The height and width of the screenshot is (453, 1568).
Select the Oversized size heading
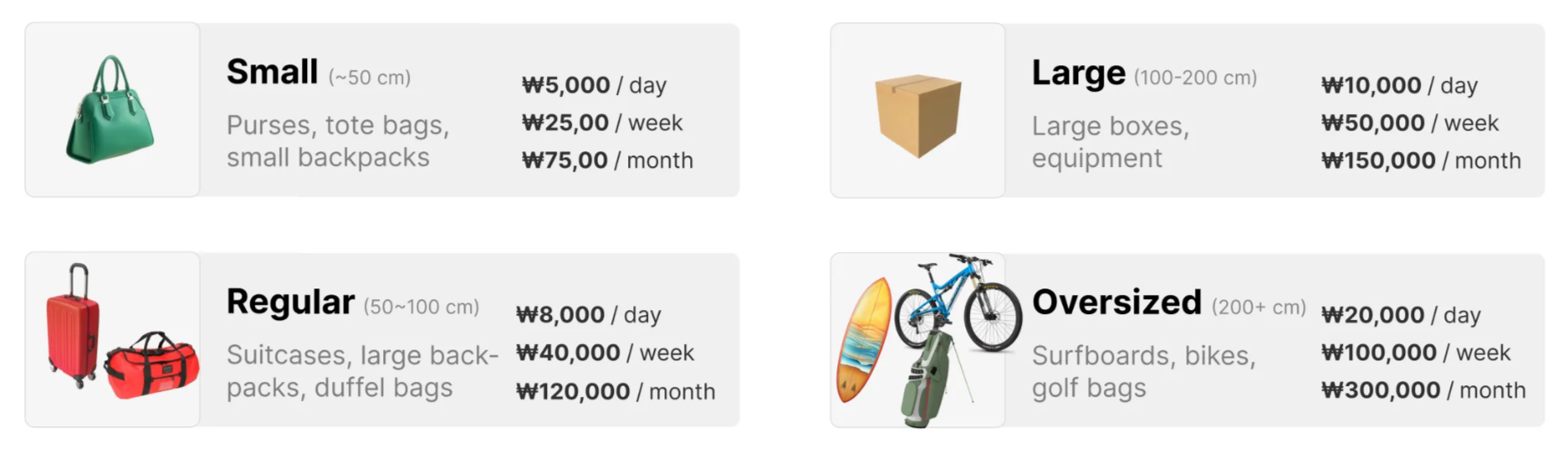1117,302
